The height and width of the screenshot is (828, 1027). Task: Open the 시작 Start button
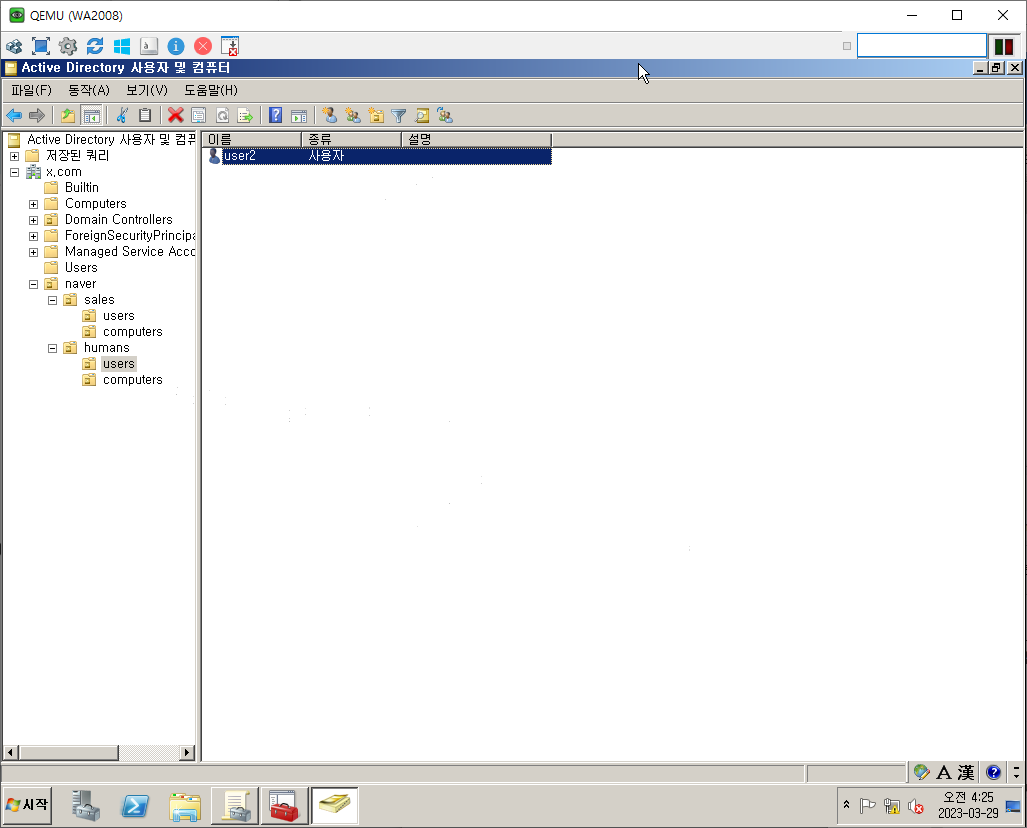click(28, 804)
